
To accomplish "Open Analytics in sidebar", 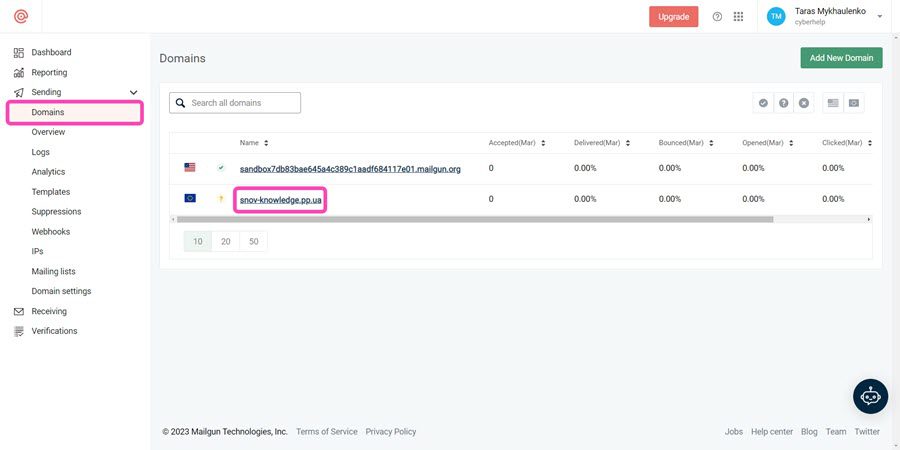I will point(48,172).
